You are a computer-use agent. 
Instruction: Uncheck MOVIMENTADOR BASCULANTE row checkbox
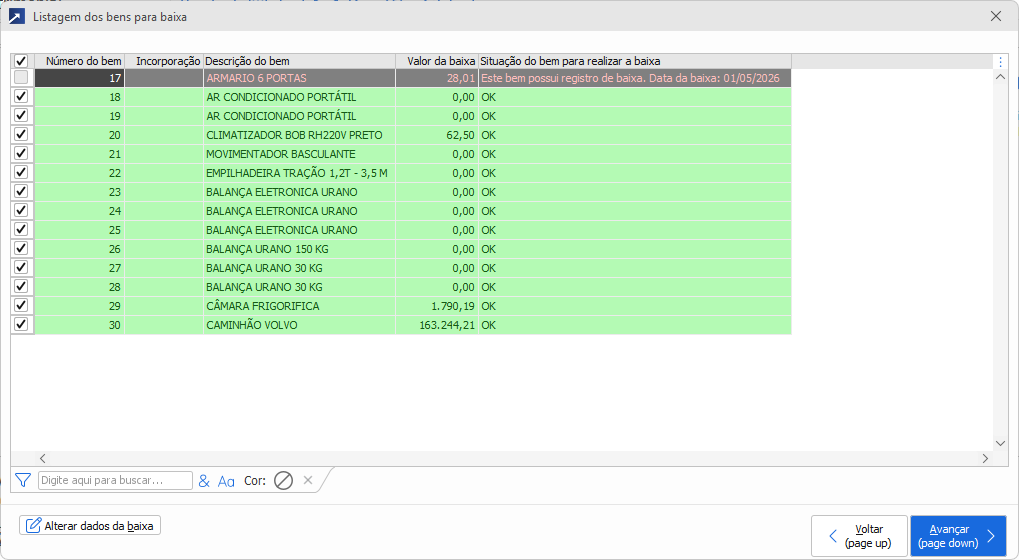pyautogui.click(x=21, y=153)
